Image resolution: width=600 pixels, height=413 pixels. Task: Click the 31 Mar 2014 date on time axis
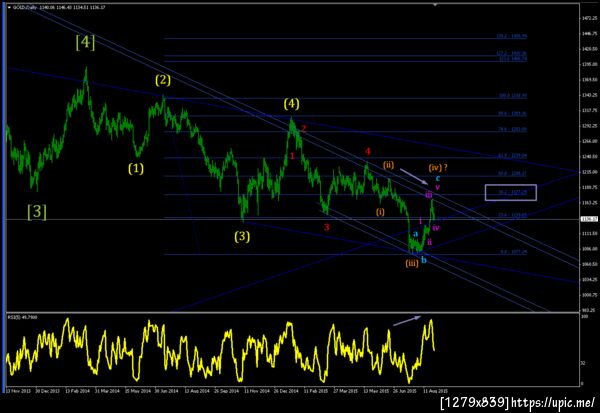(x=108, y=391)
